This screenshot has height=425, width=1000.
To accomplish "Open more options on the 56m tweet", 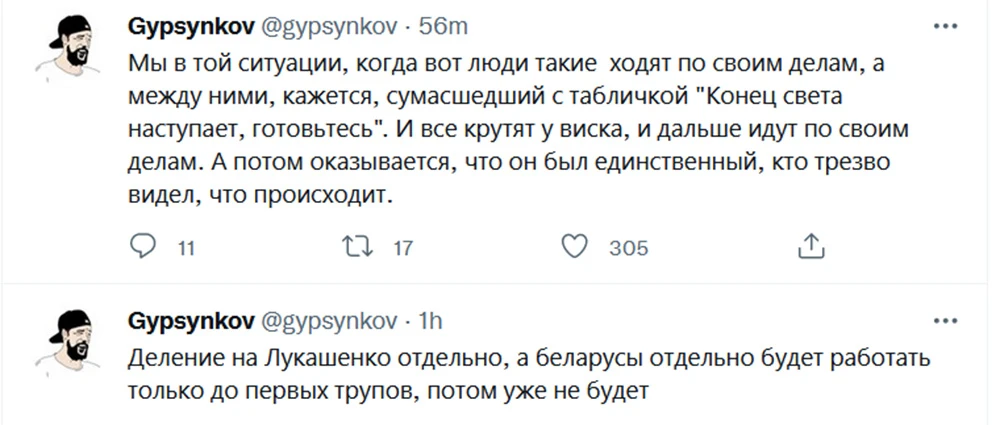I will pyautogui.click(x=943, y=25).
